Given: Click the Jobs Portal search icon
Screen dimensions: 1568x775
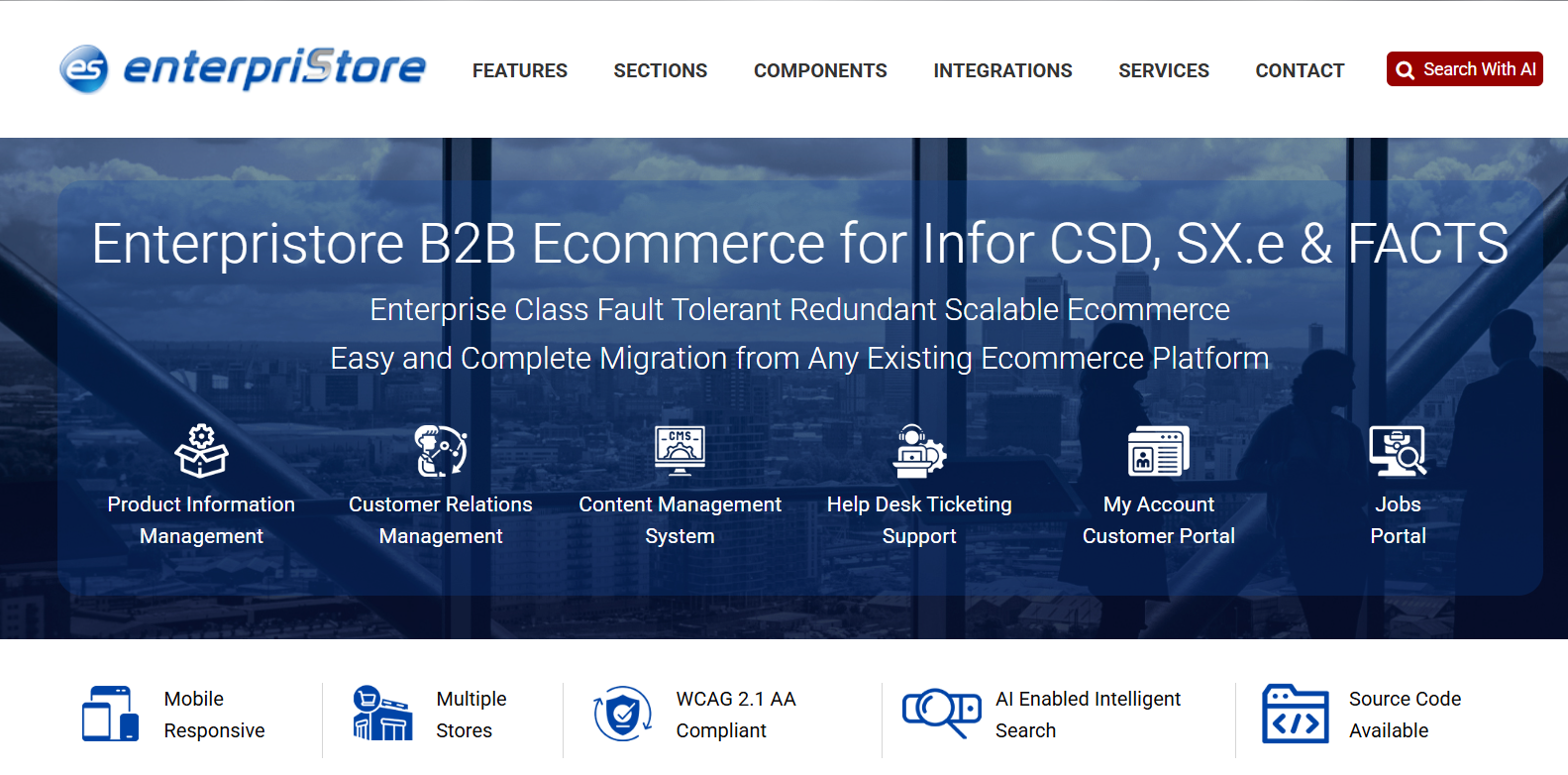Looking at the screenshot, I should 1398,451.
